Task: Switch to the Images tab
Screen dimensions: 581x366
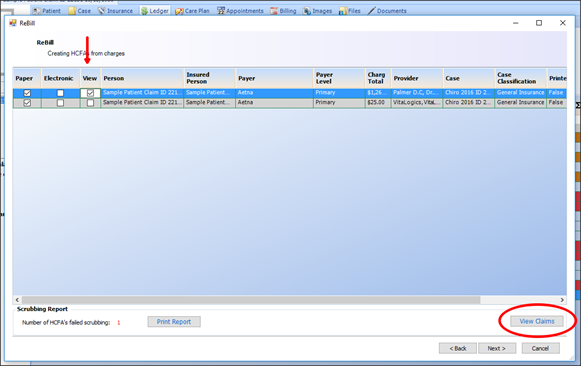Action: coord(318,11)
